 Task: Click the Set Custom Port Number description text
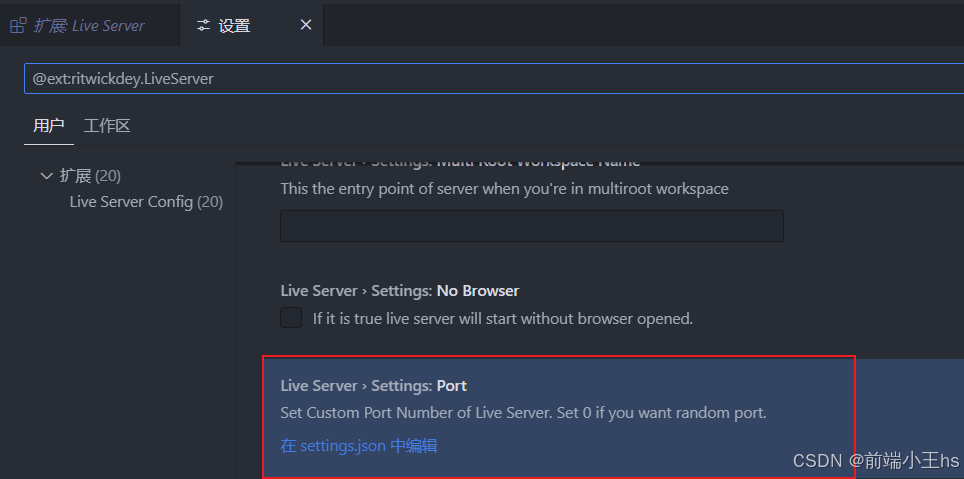tap(523, 413)
